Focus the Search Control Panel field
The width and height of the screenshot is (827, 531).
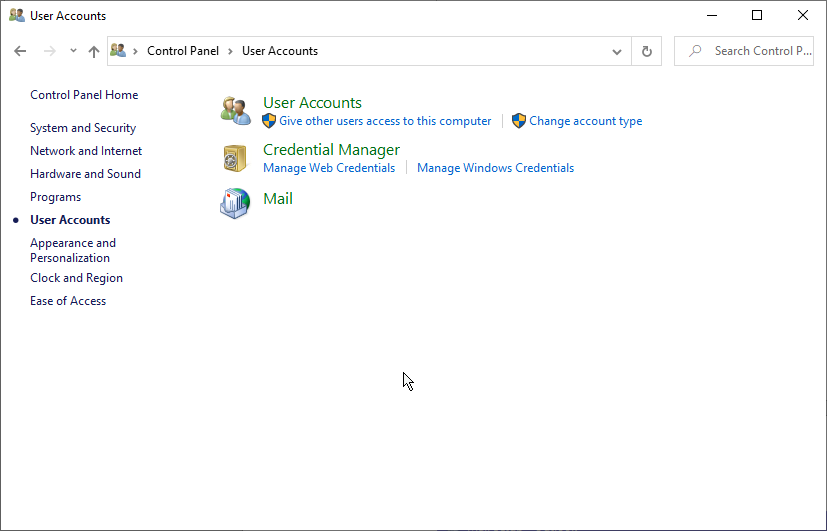tap(744, 51)
